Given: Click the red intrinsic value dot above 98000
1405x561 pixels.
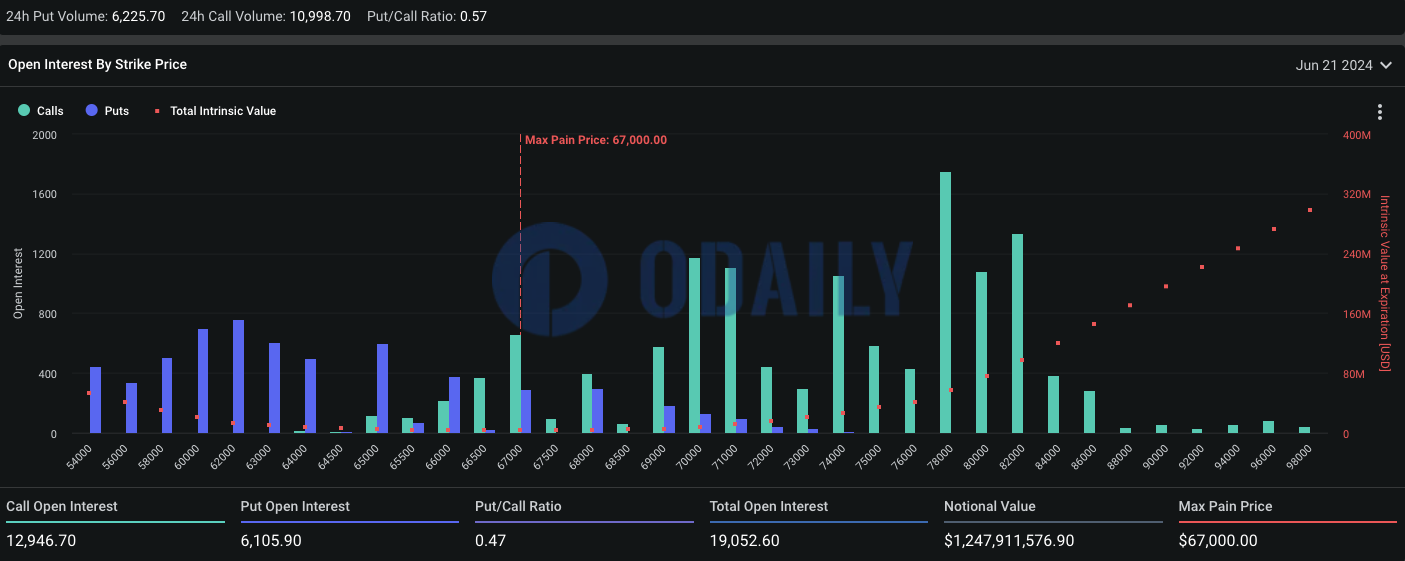Looking at the screenshot, I should point(1309,210).
